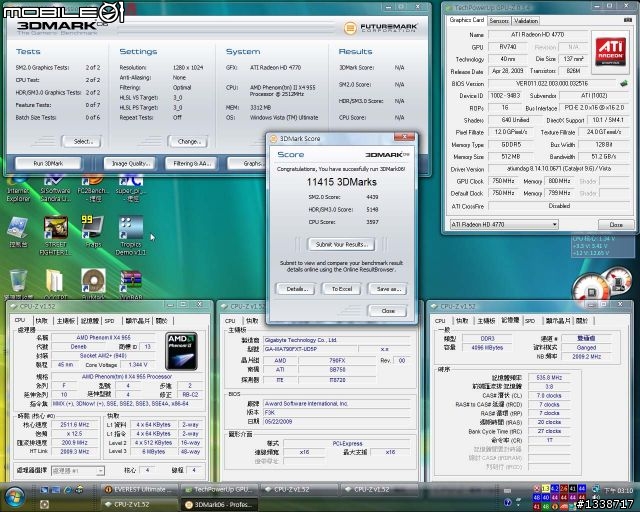
Task: Click the BIOS save chip icon in GPU-Z
Action: [624, 83]
